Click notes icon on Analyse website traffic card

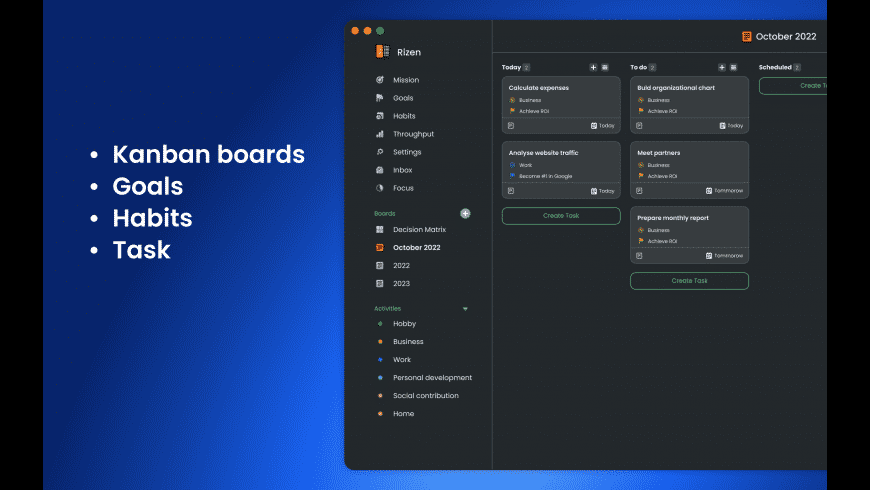[x=510, y=191]
